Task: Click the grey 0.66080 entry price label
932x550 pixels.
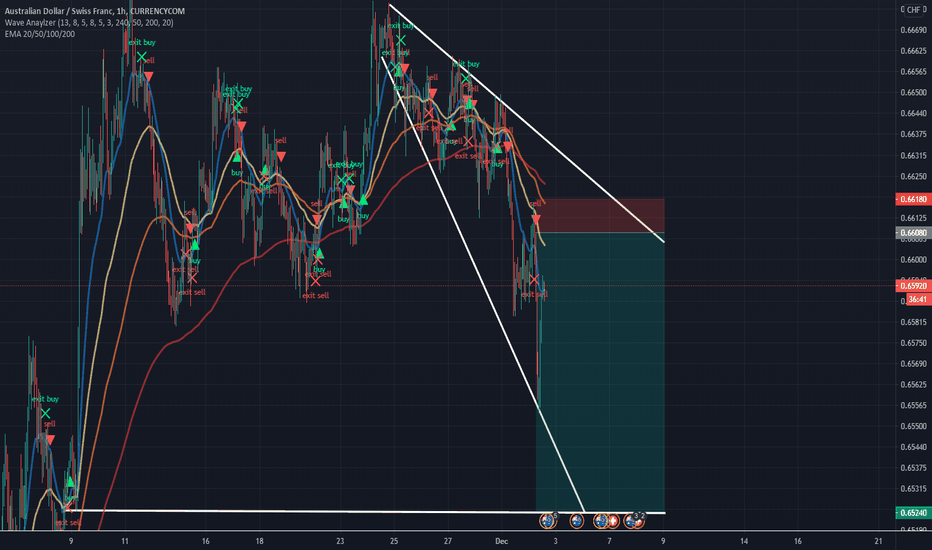Action: [913, 232]
